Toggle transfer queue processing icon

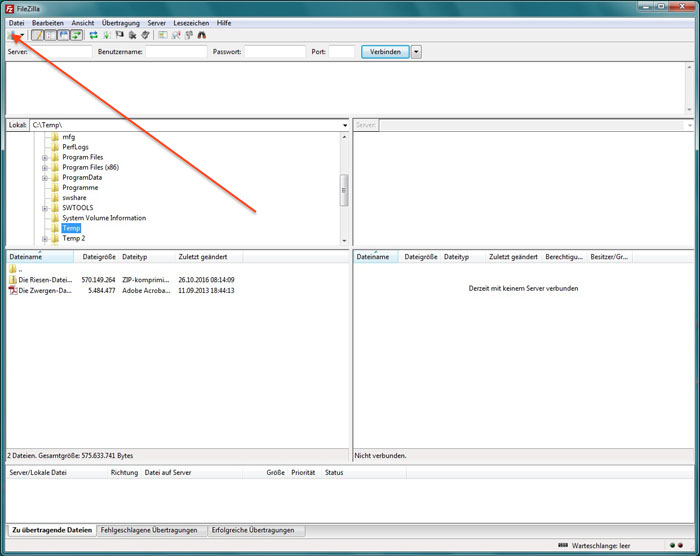(107, 35)
